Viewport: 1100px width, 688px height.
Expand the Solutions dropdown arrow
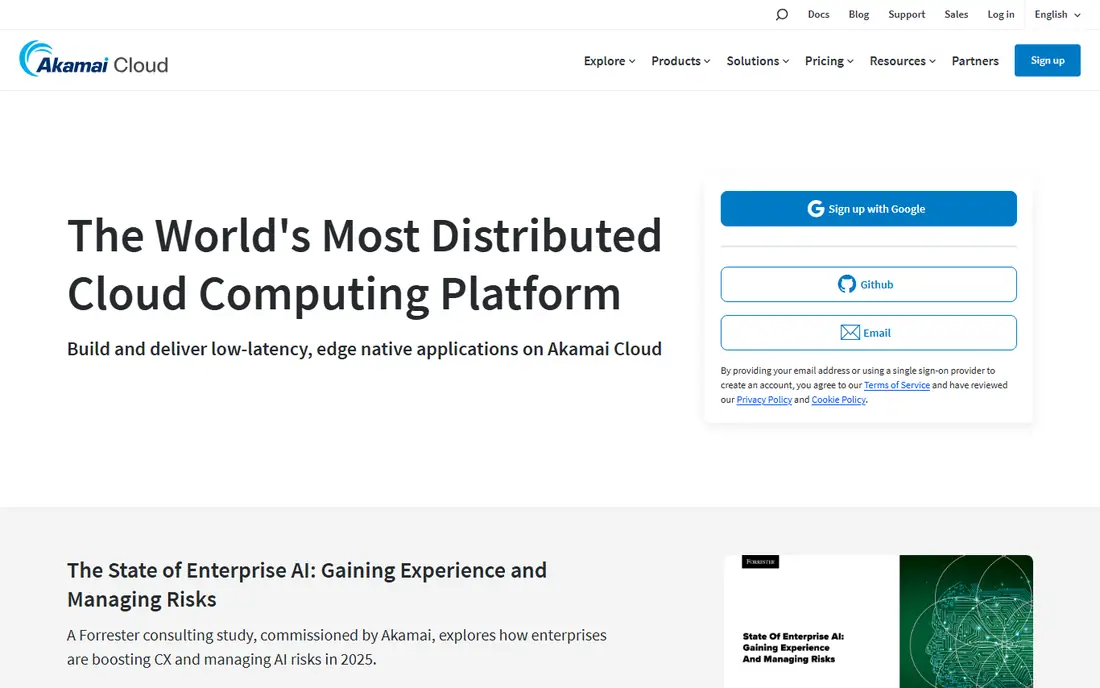pos(786,62)
